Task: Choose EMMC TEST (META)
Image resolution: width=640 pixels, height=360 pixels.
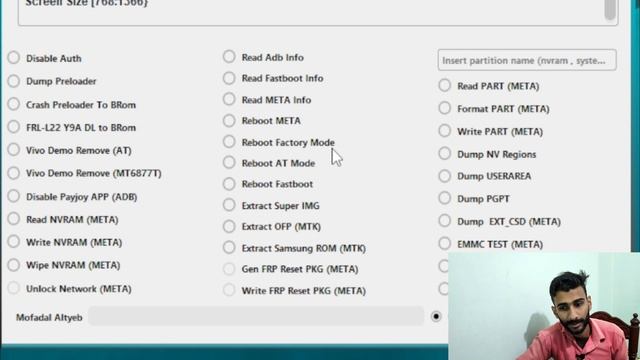Action: point(444,244)
